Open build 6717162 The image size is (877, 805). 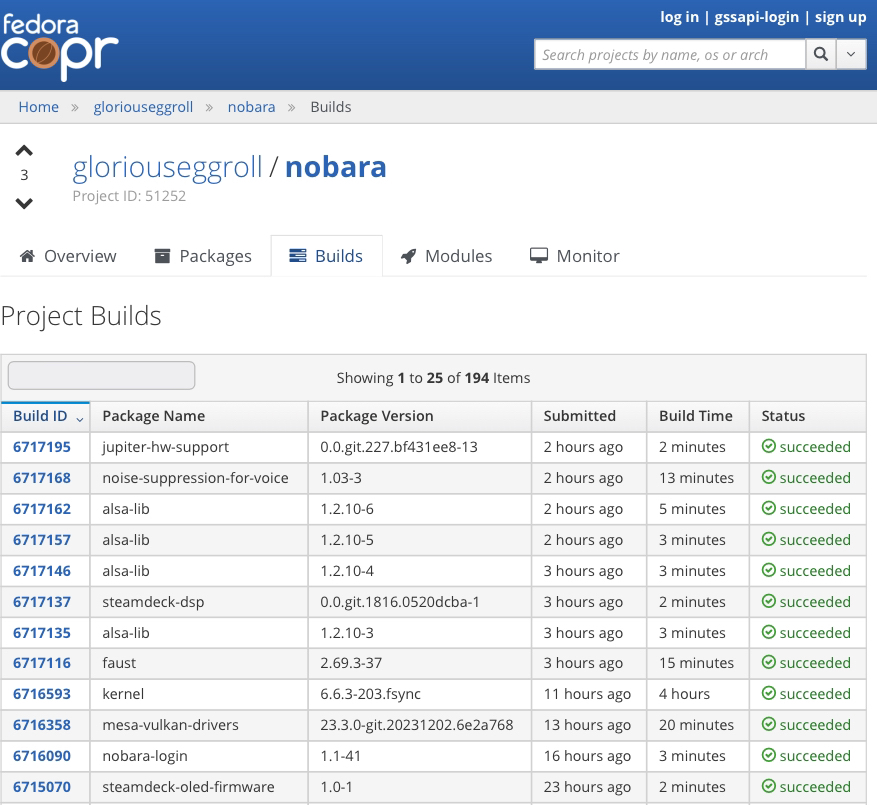42,509
